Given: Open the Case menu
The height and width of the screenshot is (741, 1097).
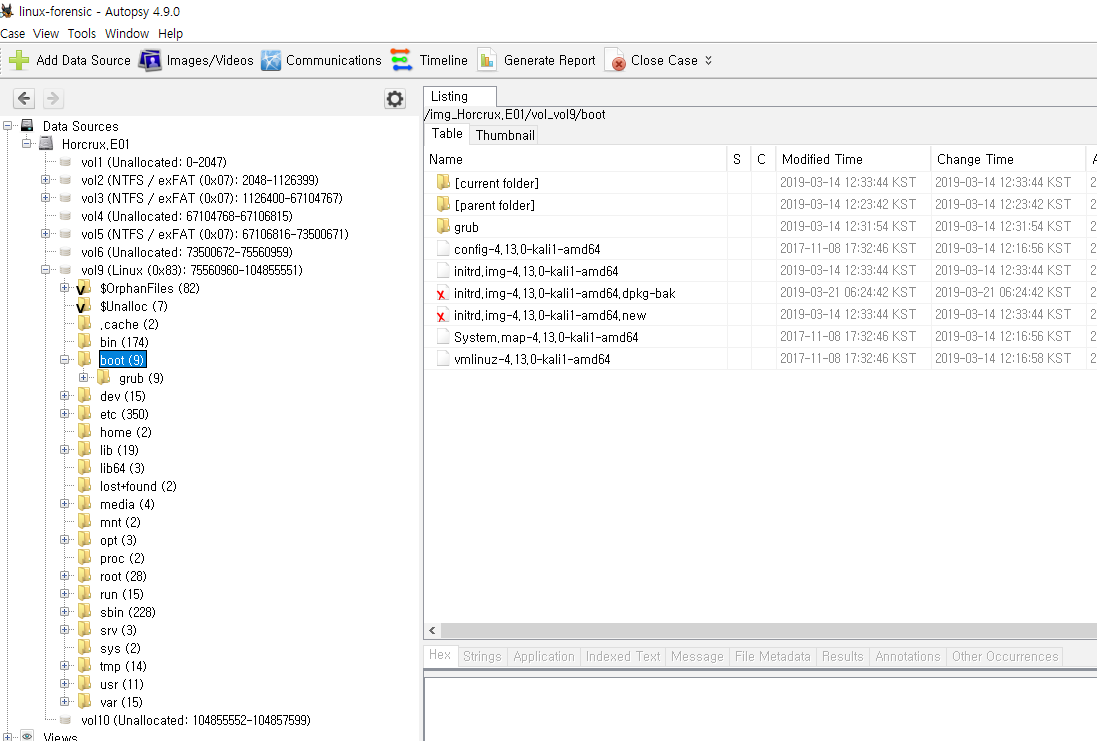Looking at the screenshot, I should 13,34.
